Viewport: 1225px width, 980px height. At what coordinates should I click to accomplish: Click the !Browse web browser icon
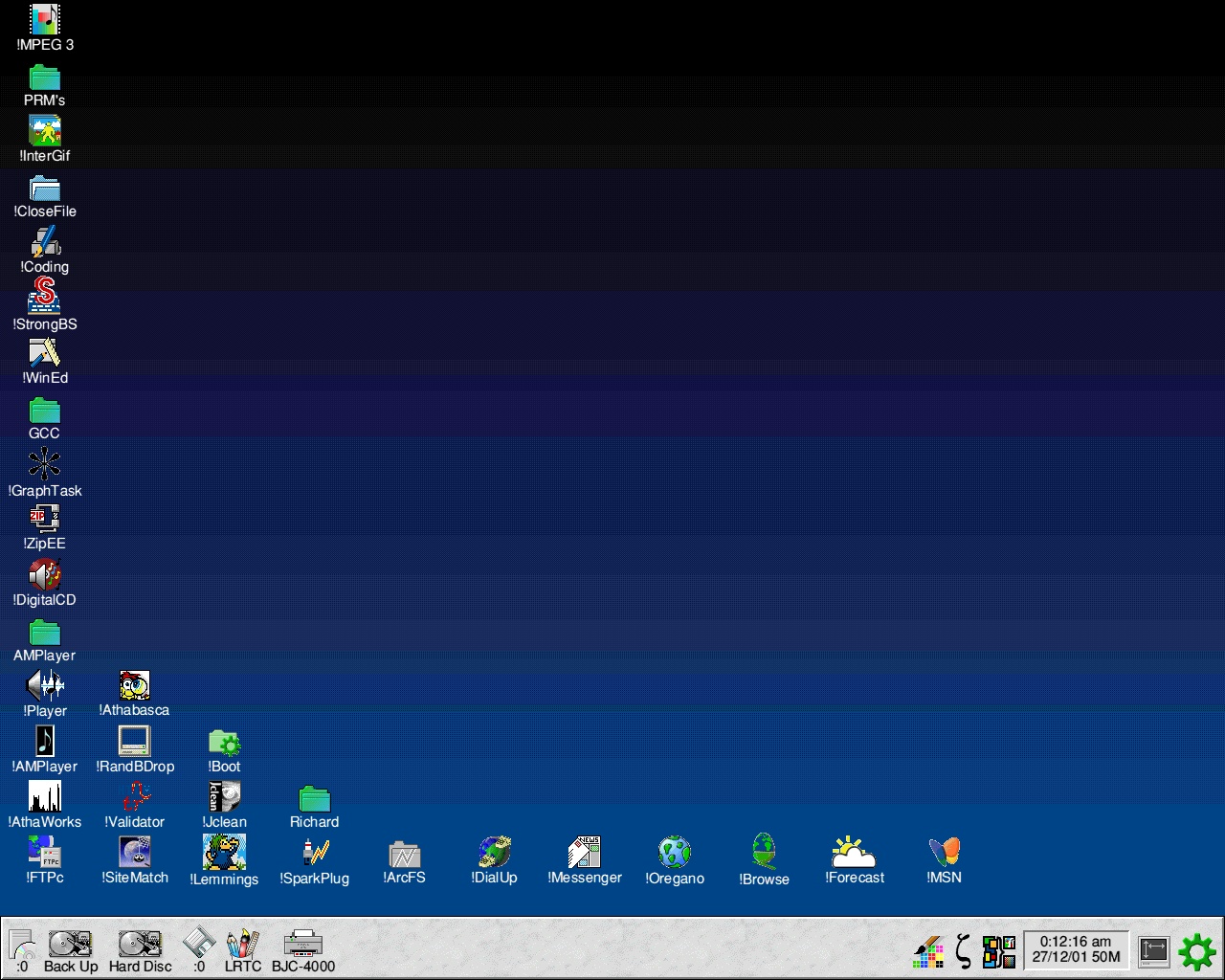pyautogui.click(x=764, y=851)
